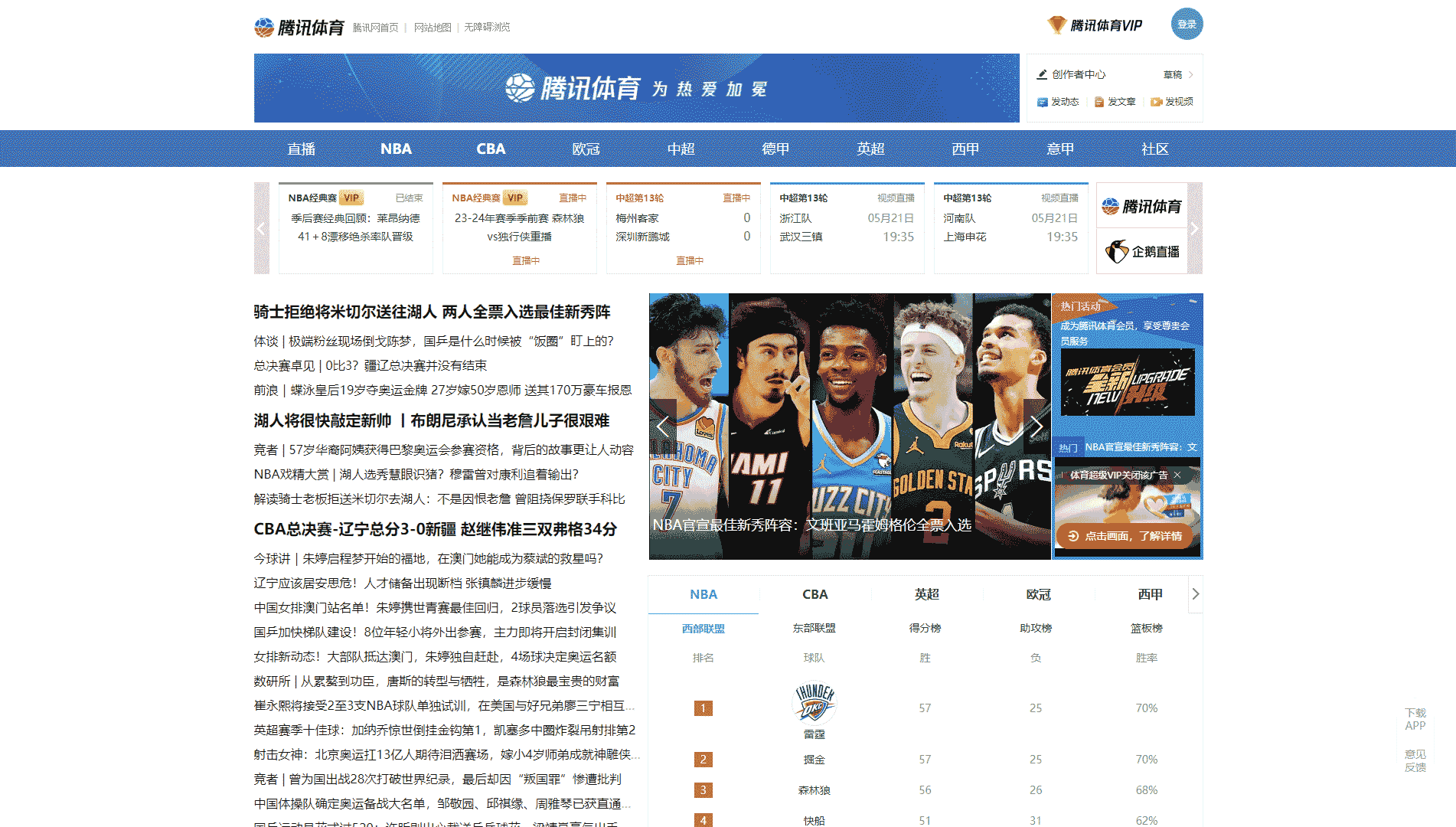Click the rank 3 badge beside 森林狼
1456x827 pixels.
pyautogui.click(x=704, y=790)
